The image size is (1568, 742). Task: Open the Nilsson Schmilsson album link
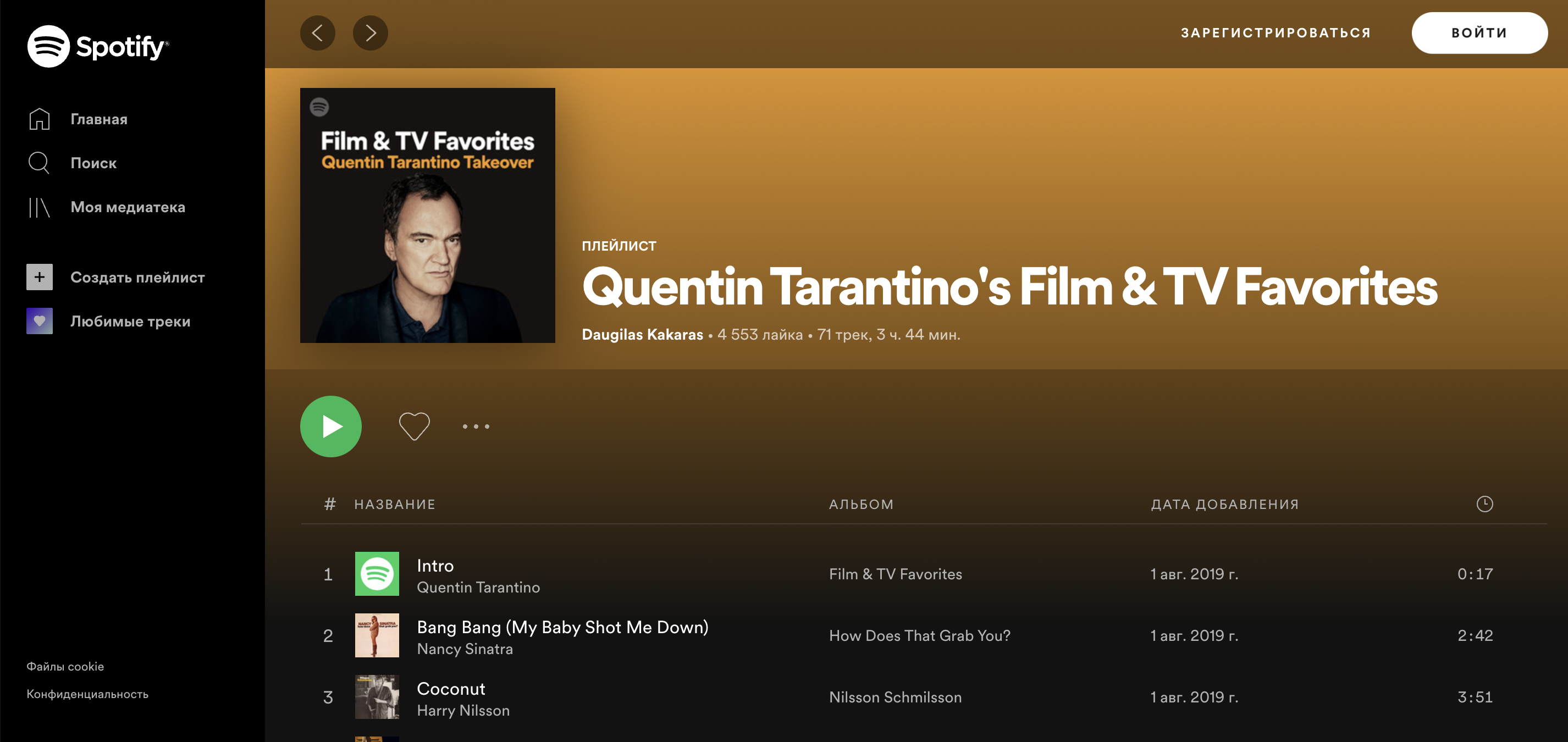click(896, 697)
